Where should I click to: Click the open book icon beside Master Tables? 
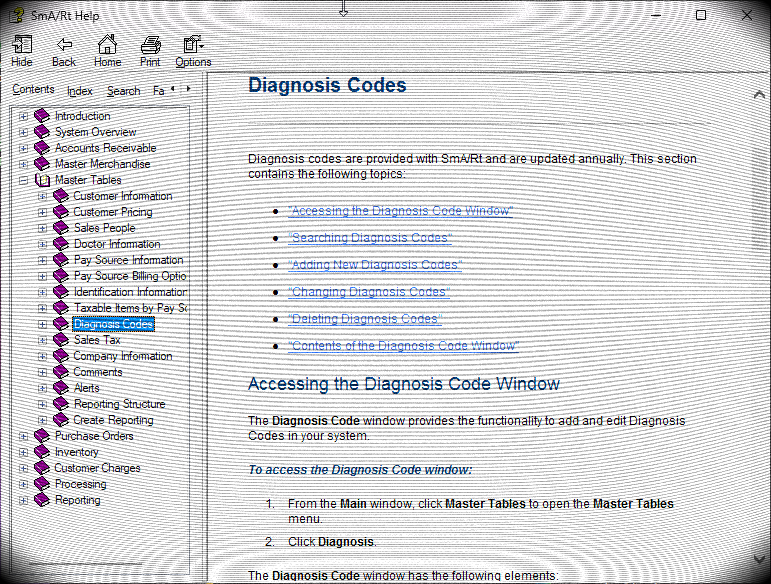[43, 180]
